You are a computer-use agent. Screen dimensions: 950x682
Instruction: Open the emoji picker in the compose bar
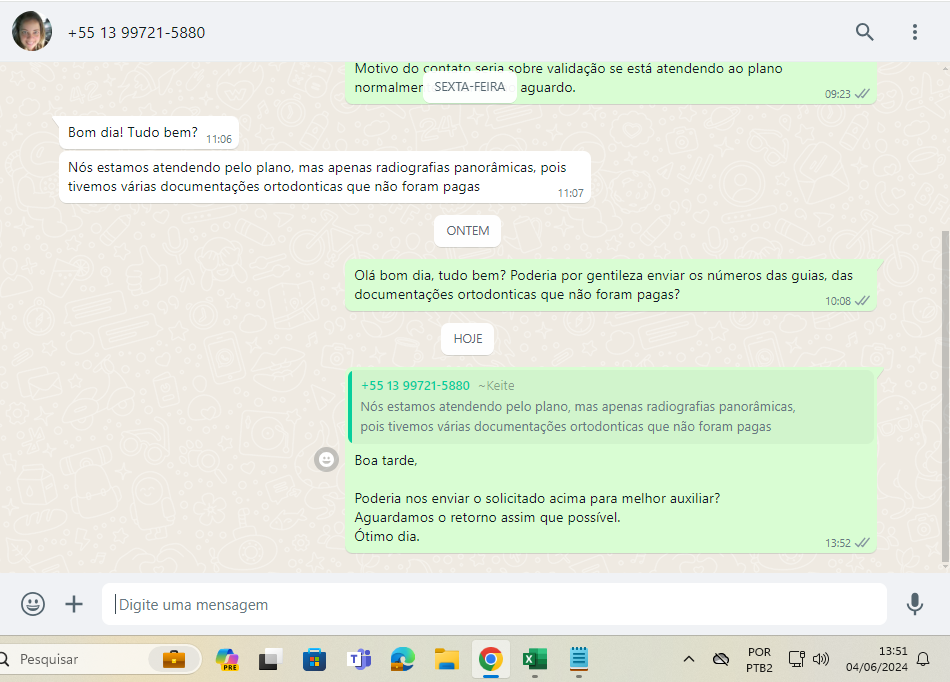(x=33, y=604)
